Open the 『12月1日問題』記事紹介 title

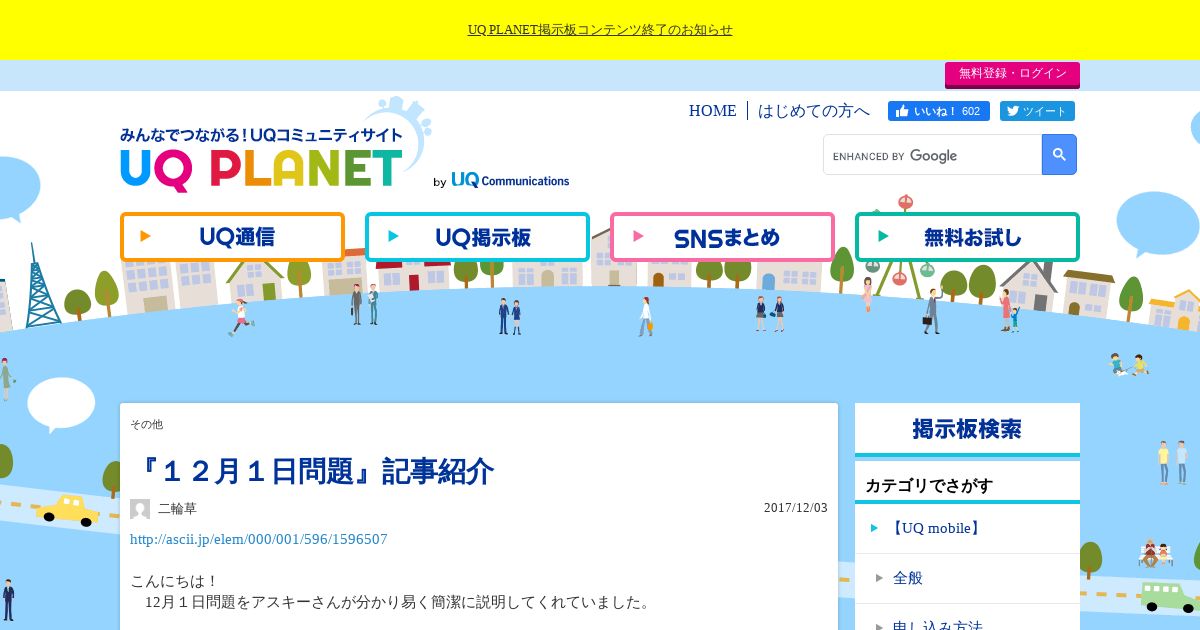tap(312, 470)
